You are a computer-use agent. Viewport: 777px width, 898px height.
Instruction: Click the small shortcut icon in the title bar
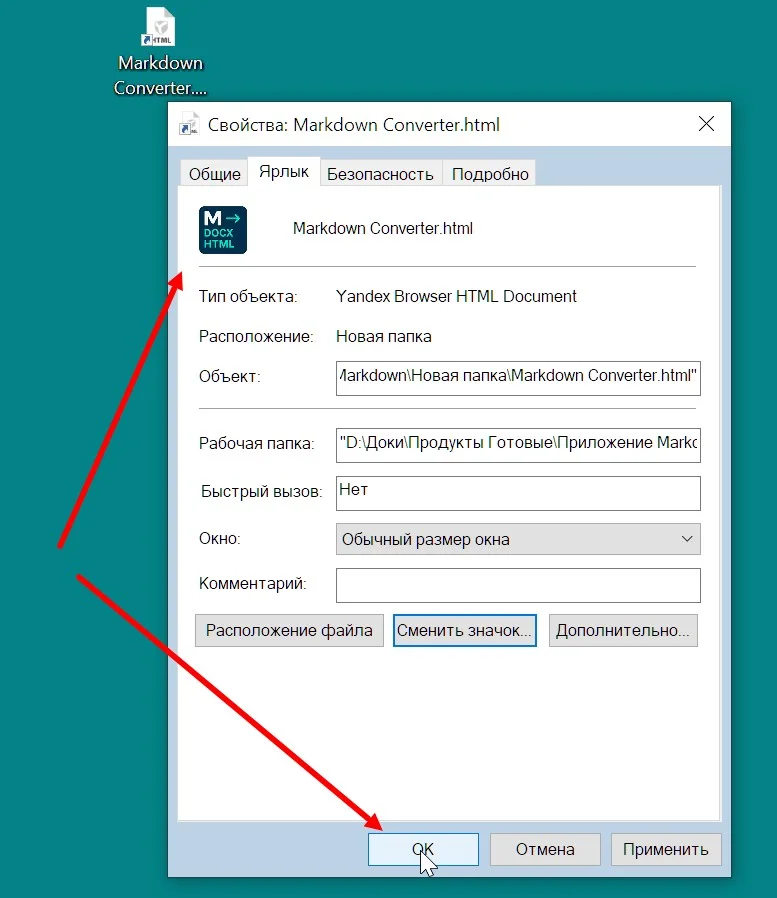(189, 124)
